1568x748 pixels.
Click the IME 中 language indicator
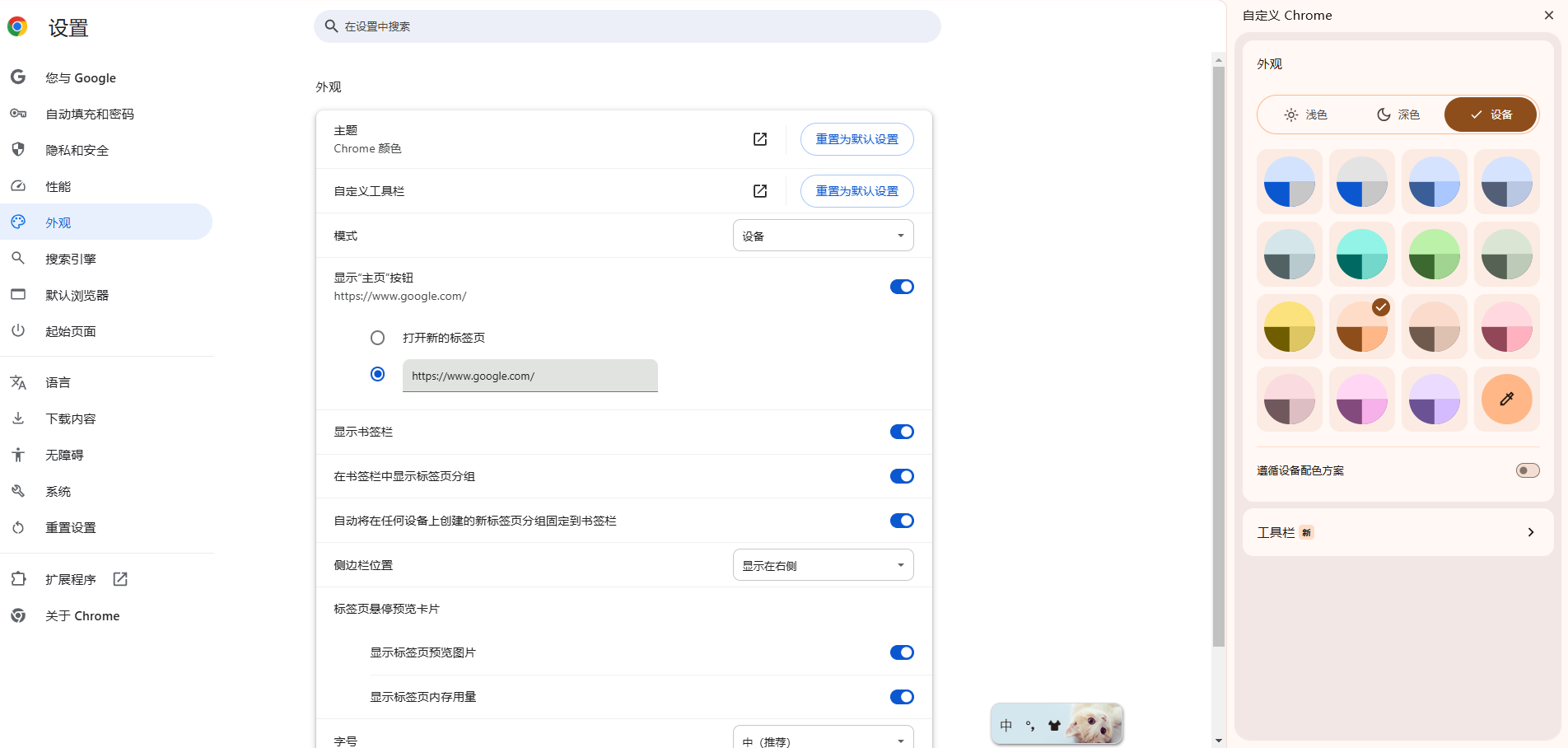coord(1006,726)
